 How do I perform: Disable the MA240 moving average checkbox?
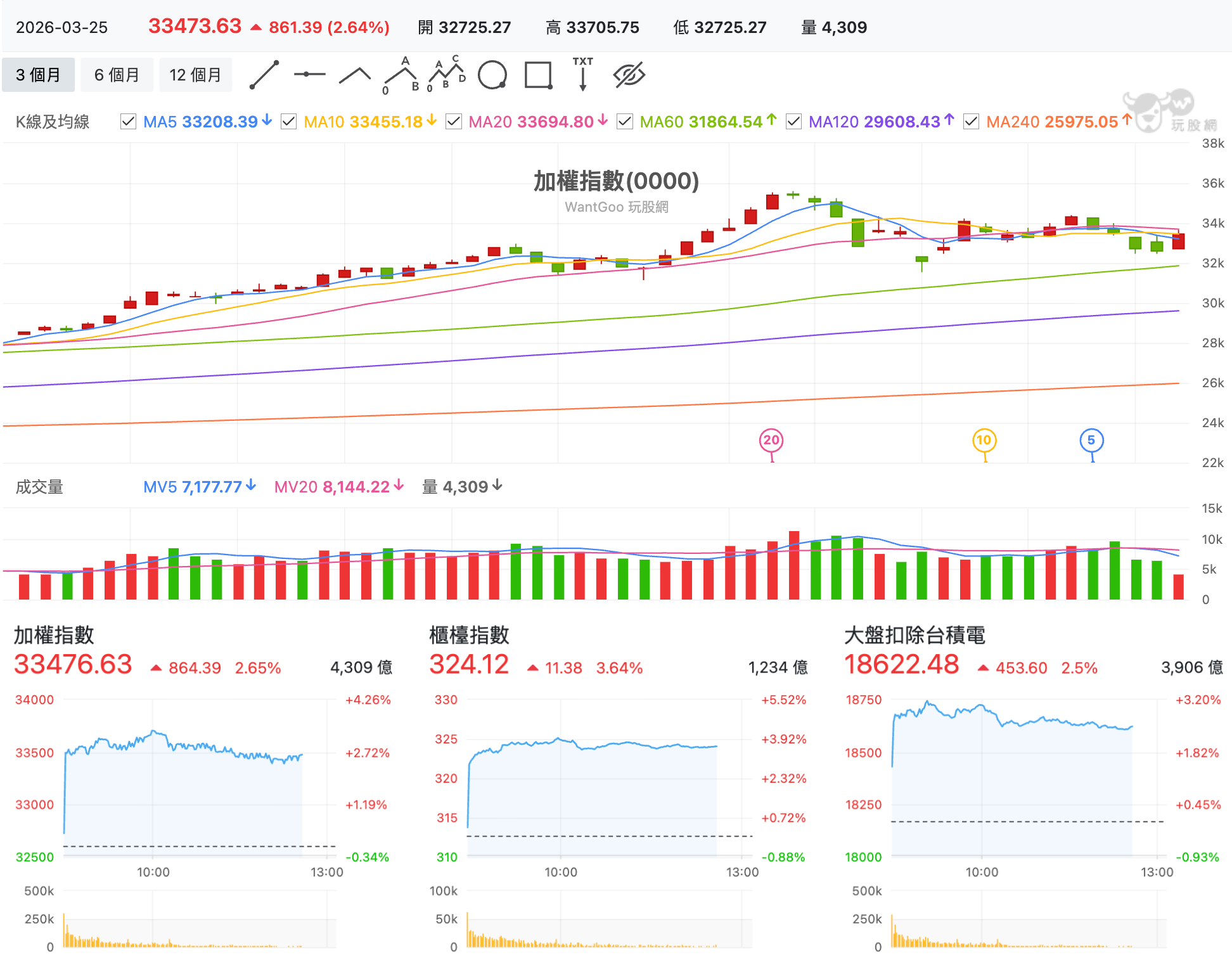tap(971, 122)
